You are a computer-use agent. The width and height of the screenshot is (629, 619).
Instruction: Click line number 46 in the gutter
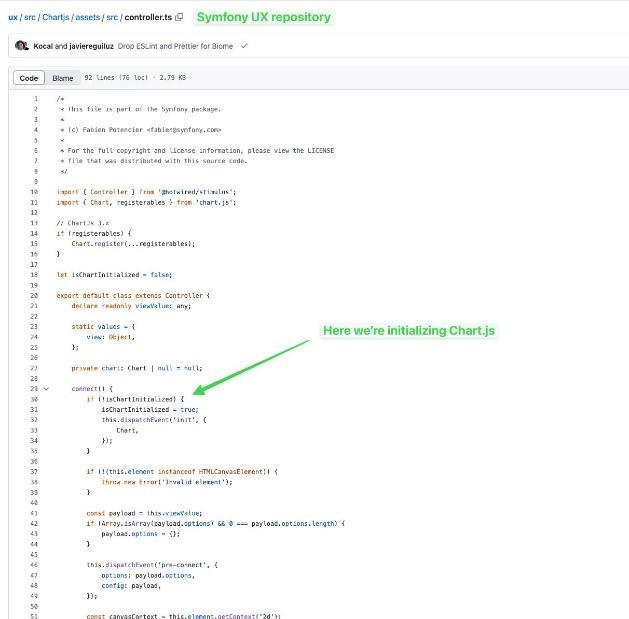pos(34,564)
